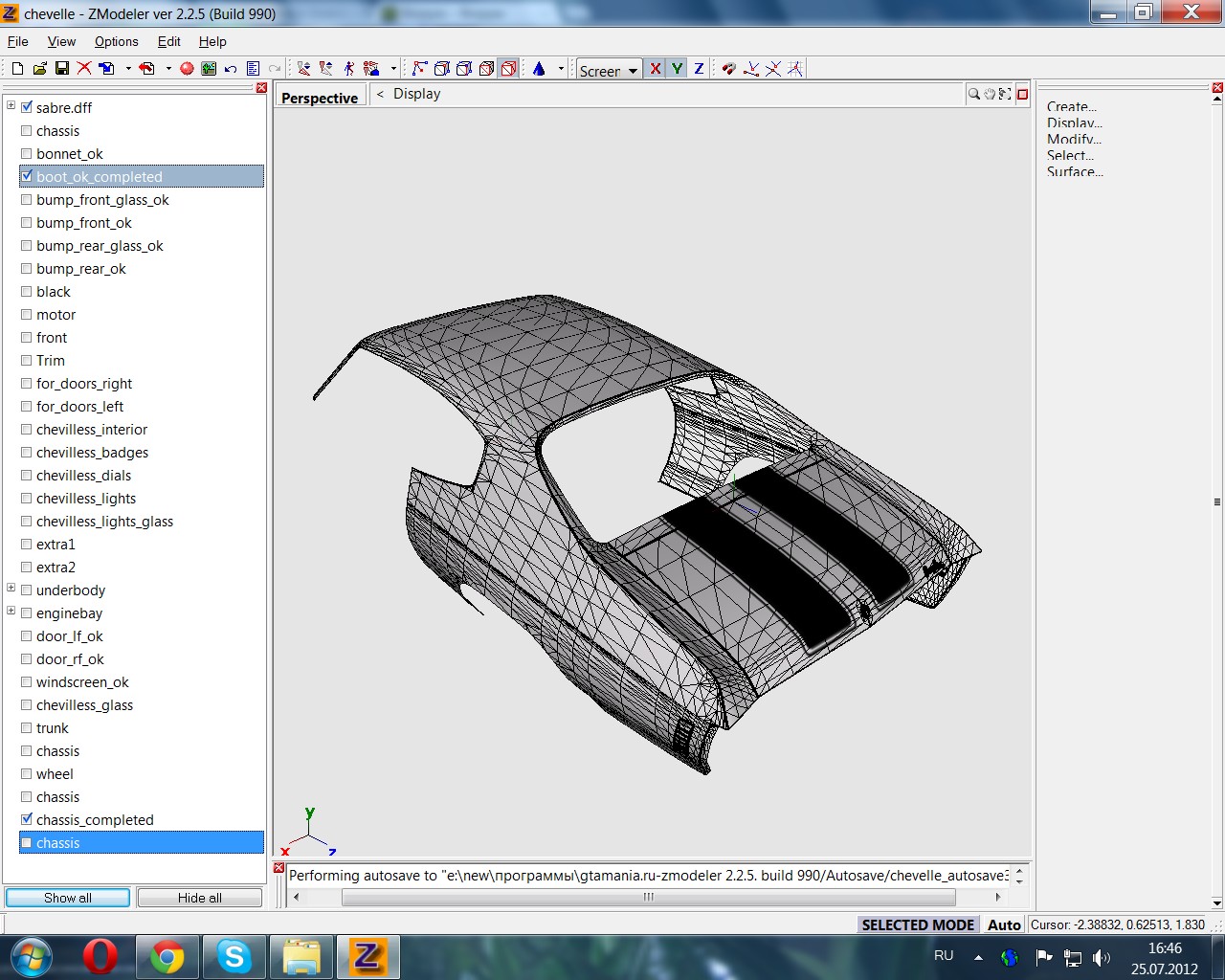Open the Textures browser green icon
The width and height of the screenshot is (1225, 980).
tap(209, 68)
